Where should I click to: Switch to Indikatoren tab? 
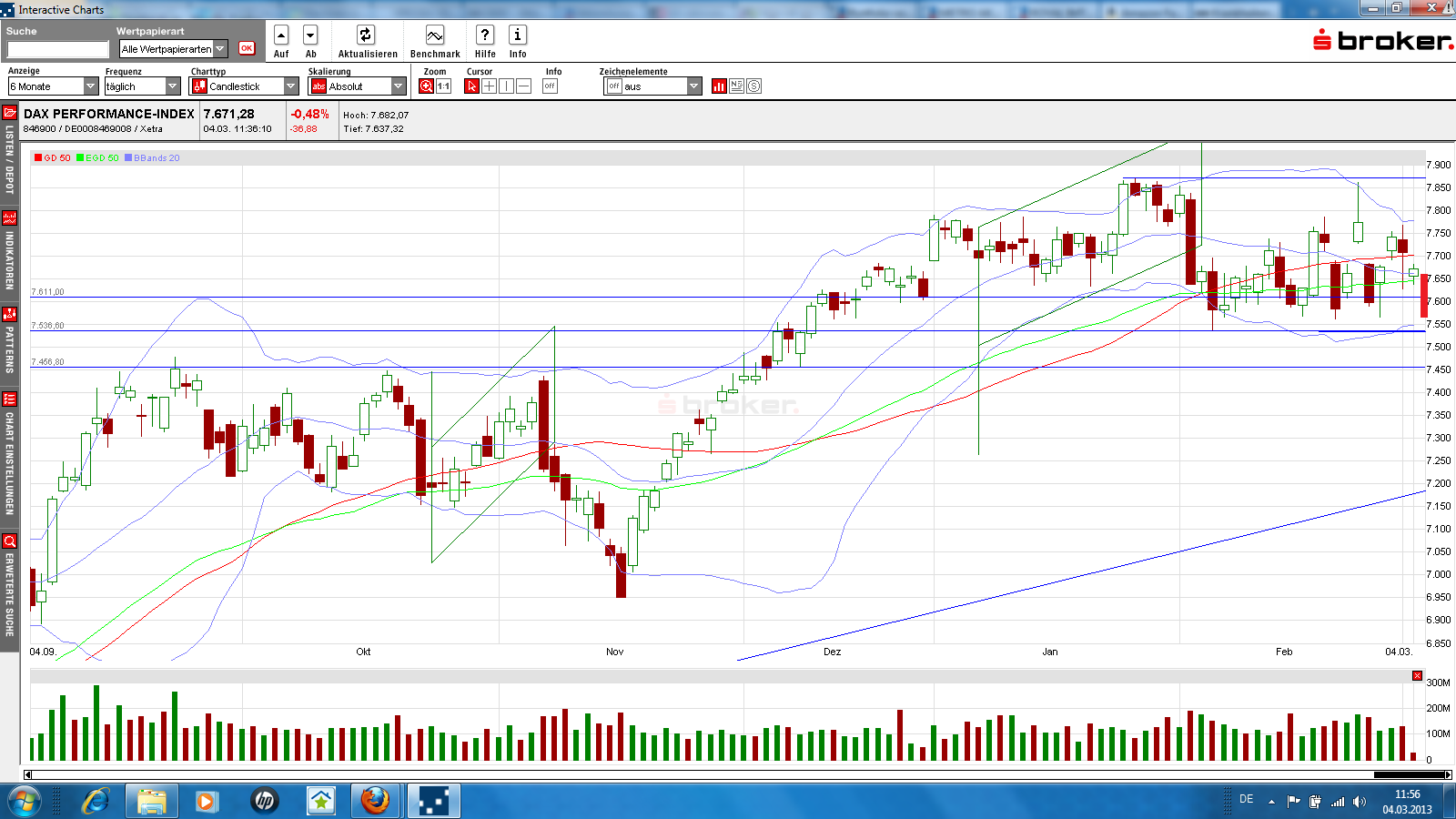click(x=9, y=260)
